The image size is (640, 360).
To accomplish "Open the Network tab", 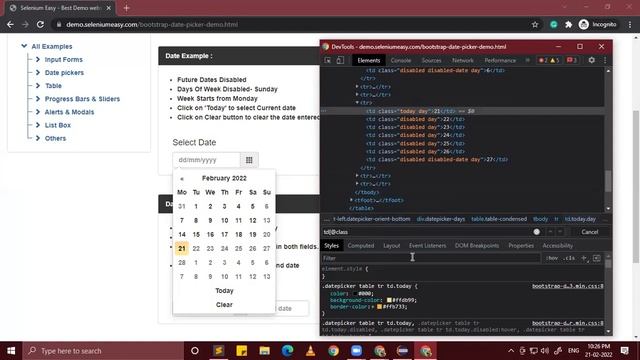I will (x=462, y=60).
